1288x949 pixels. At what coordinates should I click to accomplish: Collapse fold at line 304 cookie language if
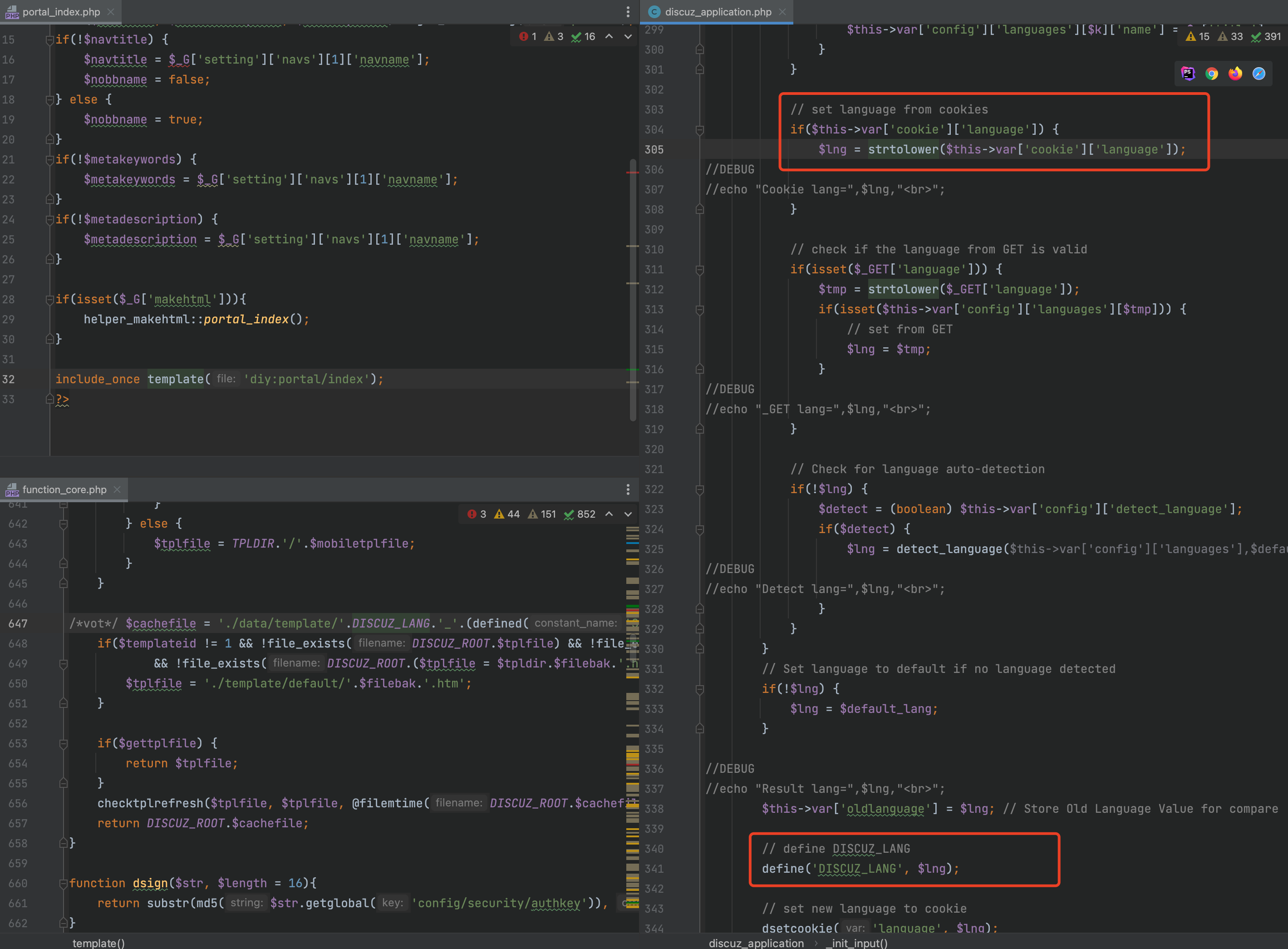(x=699, y=130)
